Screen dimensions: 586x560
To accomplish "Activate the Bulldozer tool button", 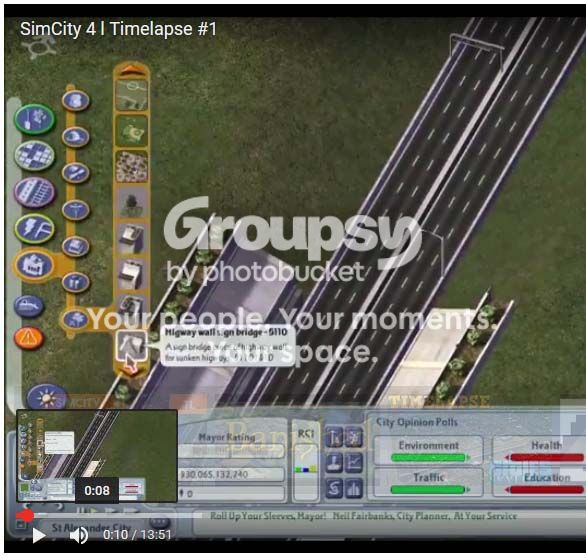I will tap(29, 306).
